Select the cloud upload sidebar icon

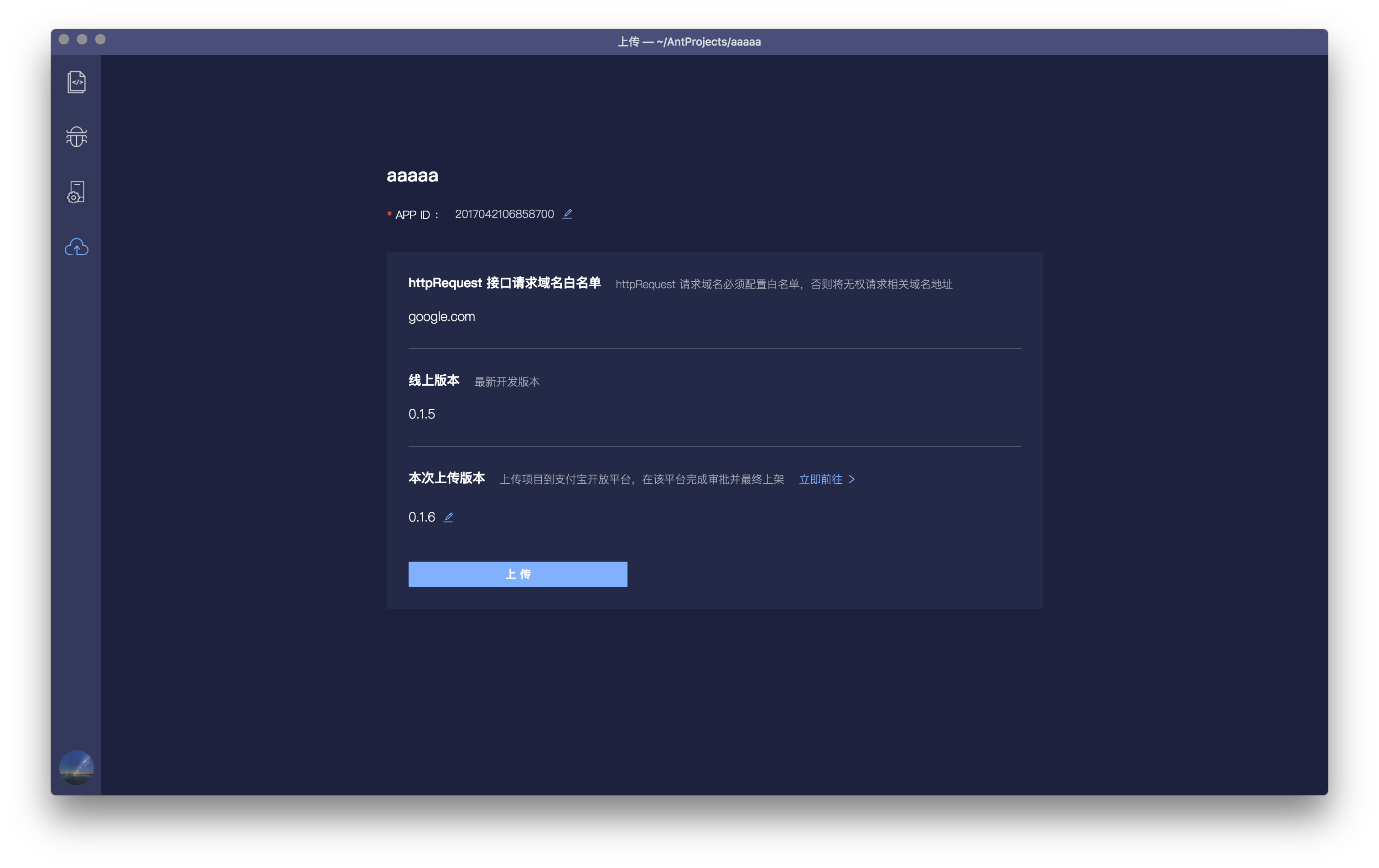click(x=76, y=248)
